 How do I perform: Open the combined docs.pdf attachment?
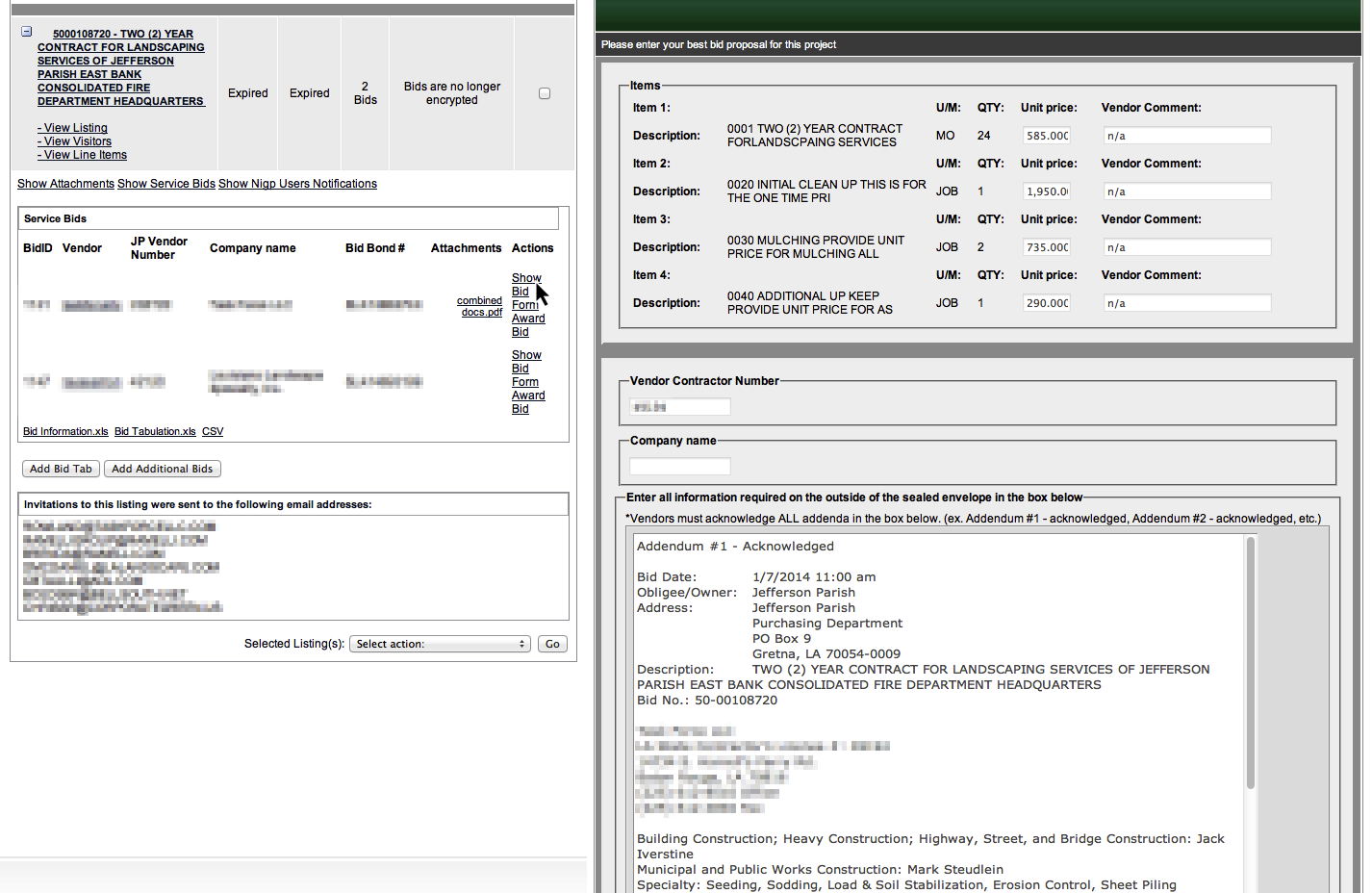480,306
